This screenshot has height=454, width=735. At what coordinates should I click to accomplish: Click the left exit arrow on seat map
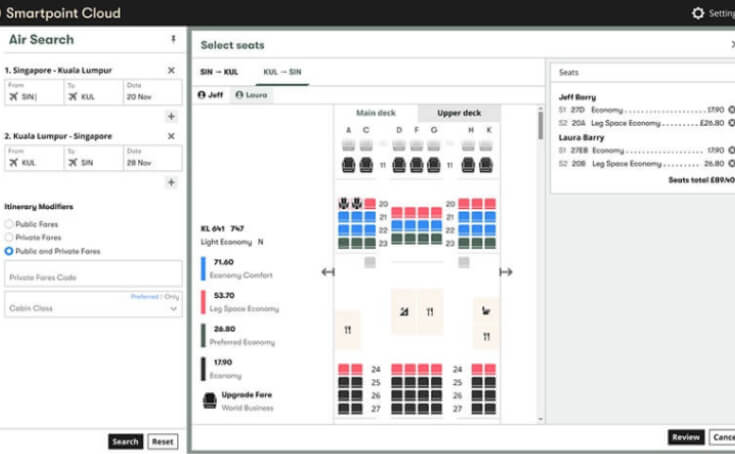327,272
